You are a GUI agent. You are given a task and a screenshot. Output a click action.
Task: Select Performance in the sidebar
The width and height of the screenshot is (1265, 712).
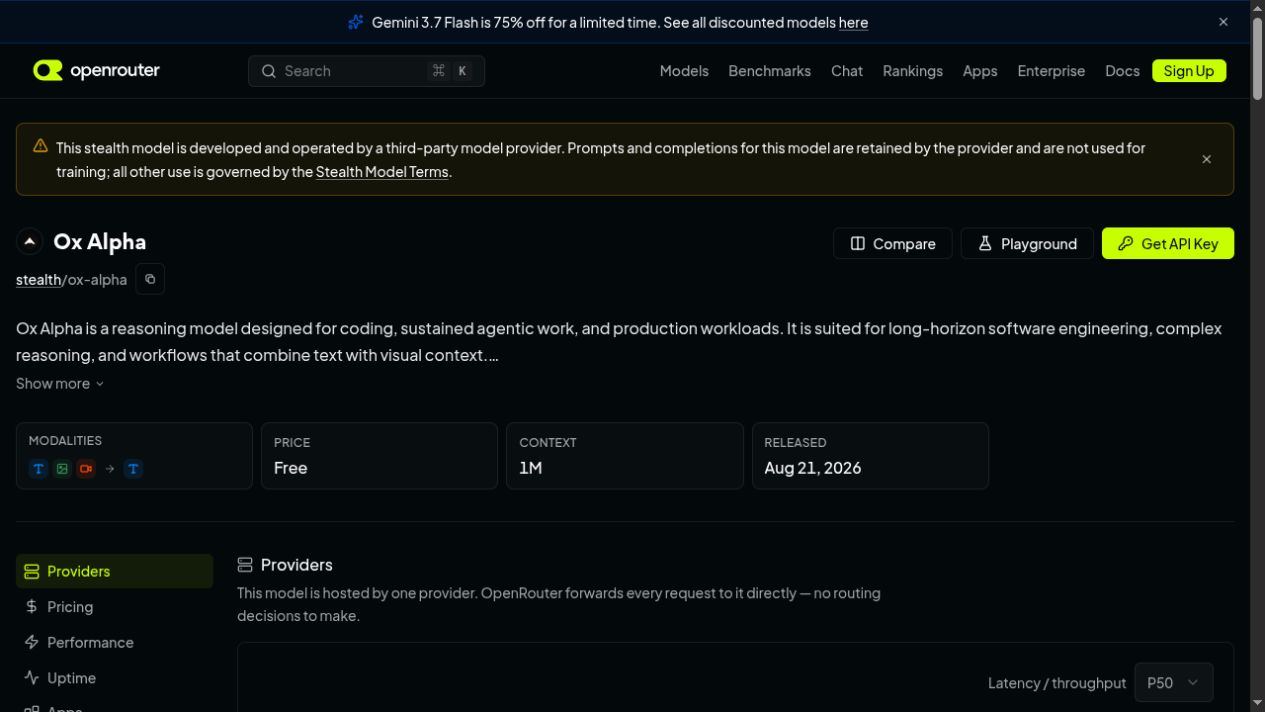tap(114, 642)
